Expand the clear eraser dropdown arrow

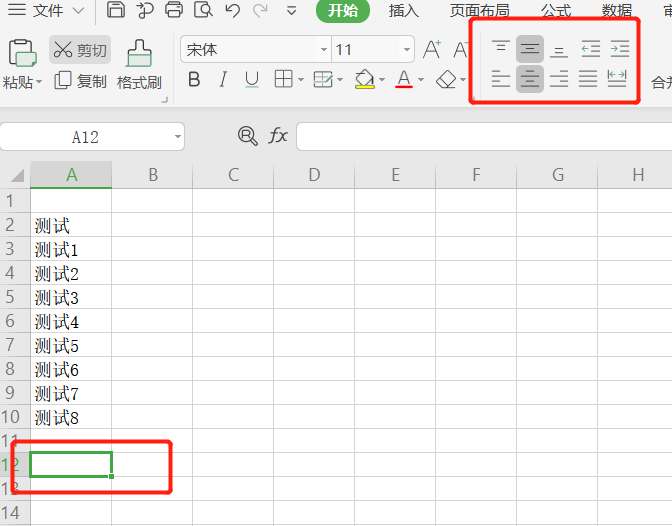pos(462,80)
